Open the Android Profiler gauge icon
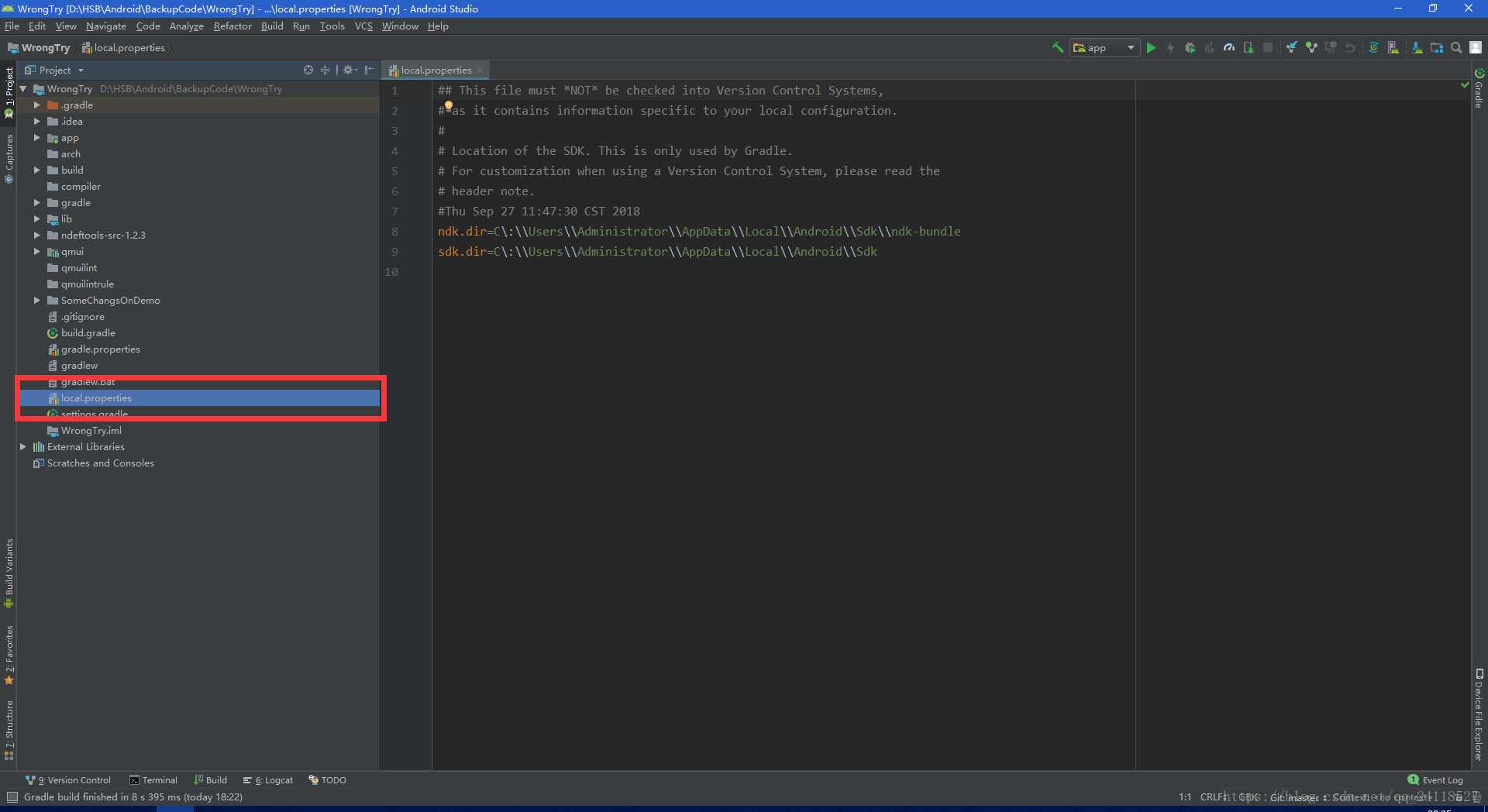The width and height of the screenshot is (1488, 812). (1229, 48)
